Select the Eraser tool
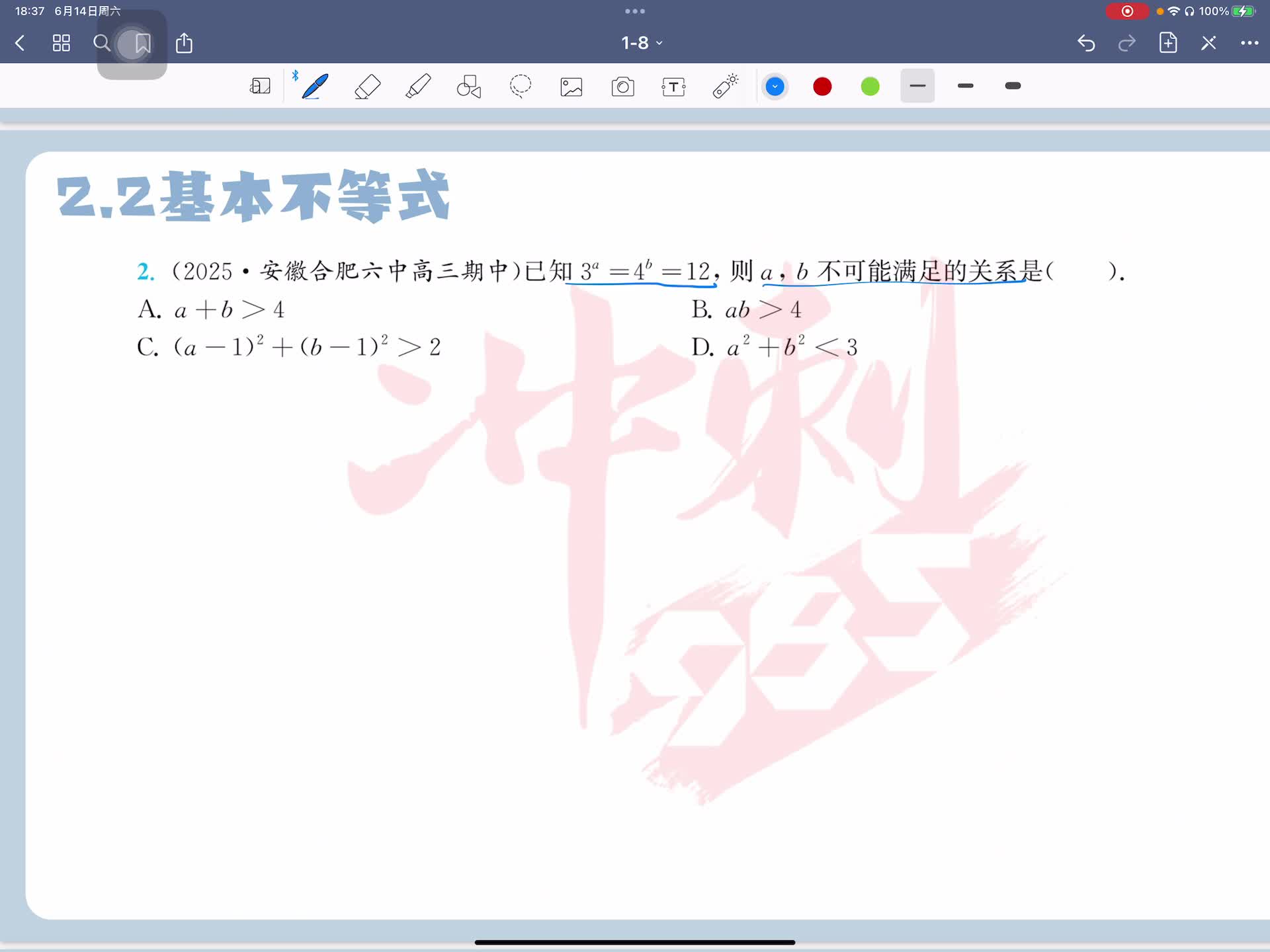The width and height of the screenshot is (1270, 952). (367, 87)
